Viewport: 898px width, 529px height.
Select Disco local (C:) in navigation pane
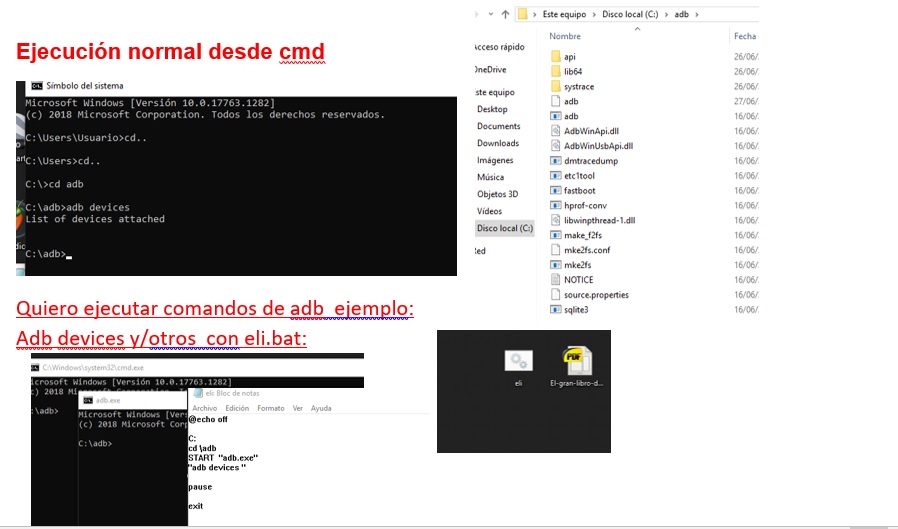click(505, 228)
